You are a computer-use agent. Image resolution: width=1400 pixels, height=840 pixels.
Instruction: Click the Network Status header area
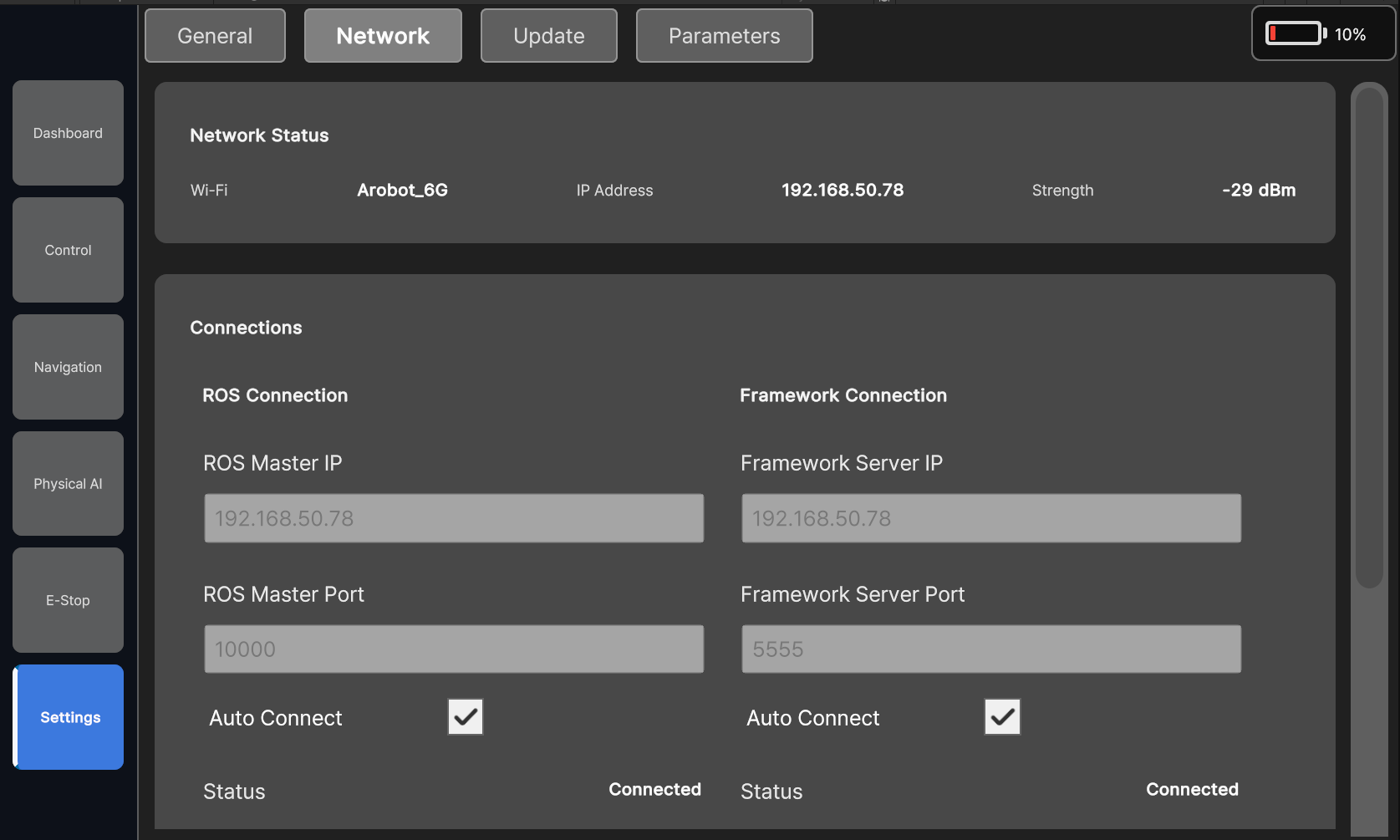(x=259, y=135)
